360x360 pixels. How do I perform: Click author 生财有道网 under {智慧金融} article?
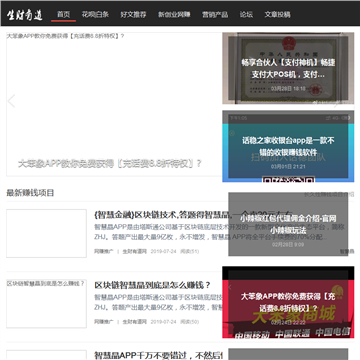pyautogui.click(x=135, y=251)
